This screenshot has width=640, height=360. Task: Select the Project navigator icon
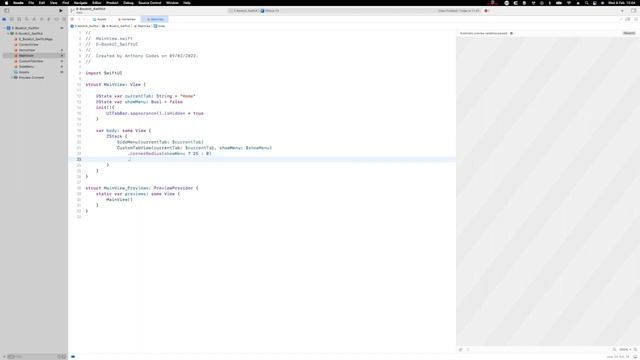4,19
